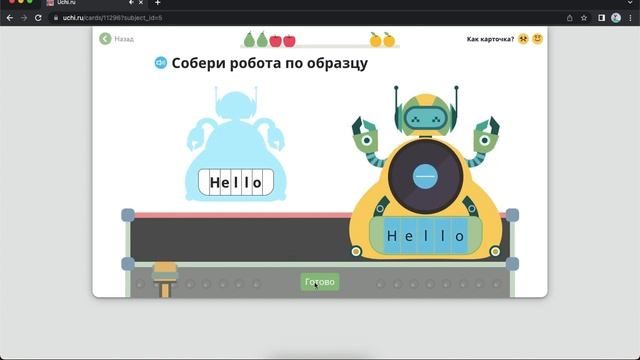Click the second red apple progress icon
Image resolution: width=640 pixels, height=360 pixels.
point(289,41)
